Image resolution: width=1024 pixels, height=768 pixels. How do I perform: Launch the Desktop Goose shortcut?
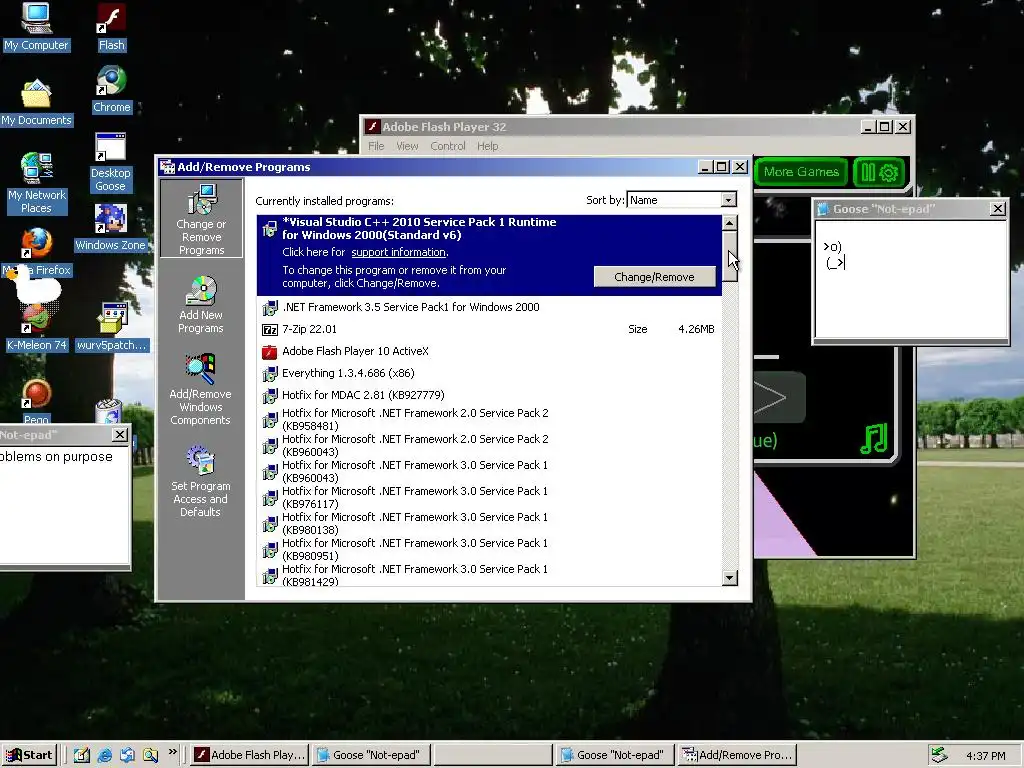(x=110, y=162)
